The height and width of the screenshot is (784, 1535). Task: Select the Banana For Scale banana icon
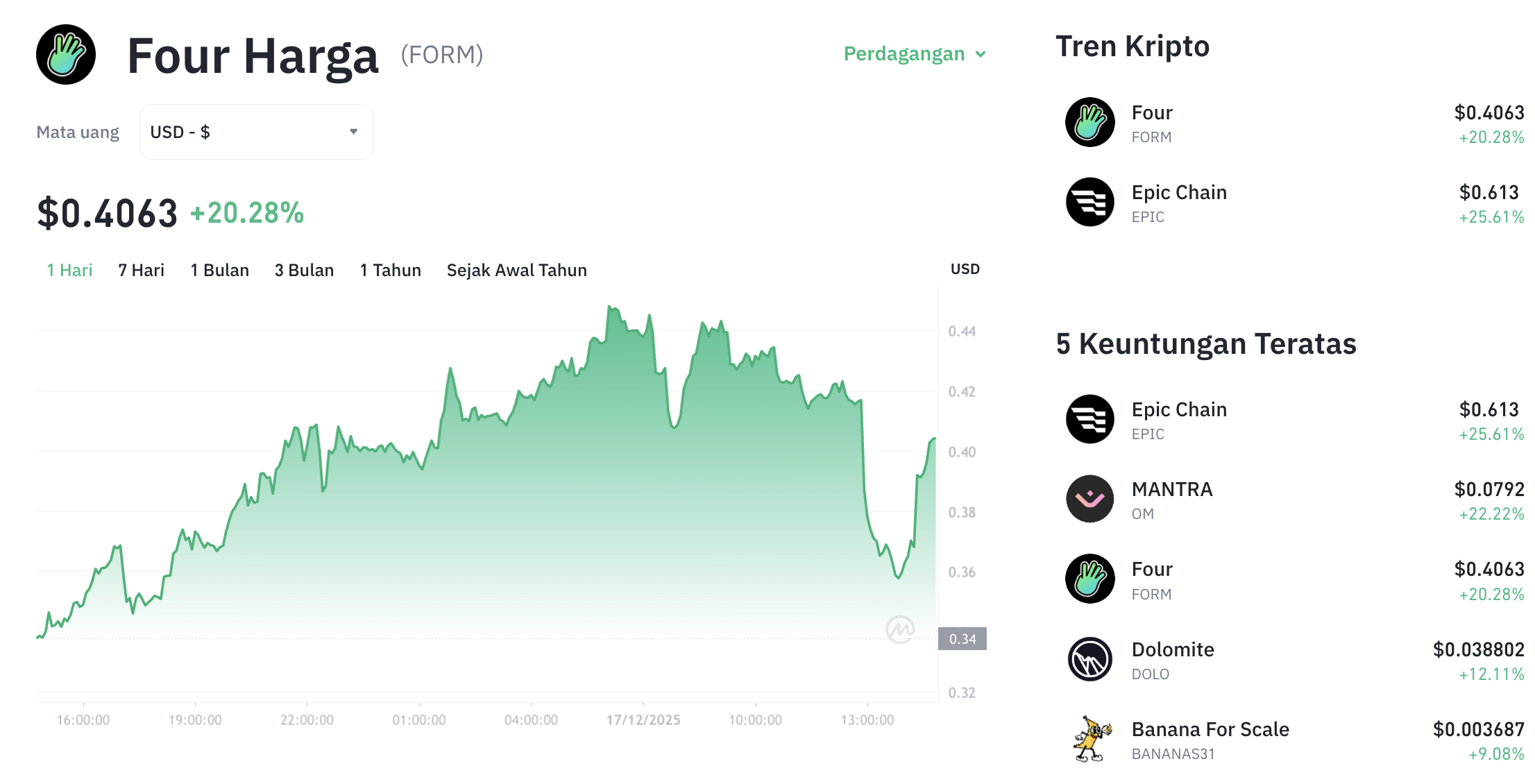(1089, 739)
